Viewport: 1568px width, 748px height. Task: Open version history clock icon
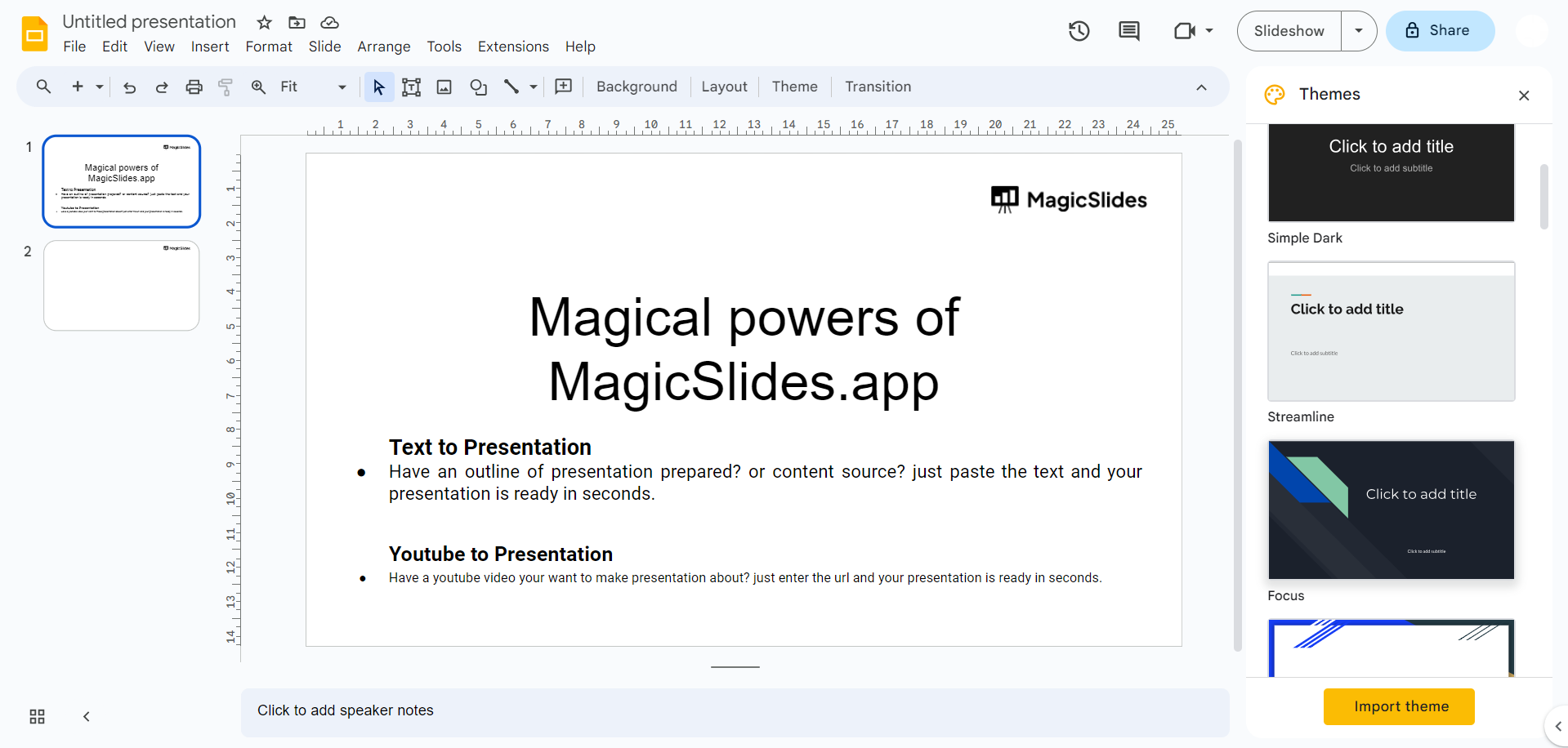[x=1079, y=31]
